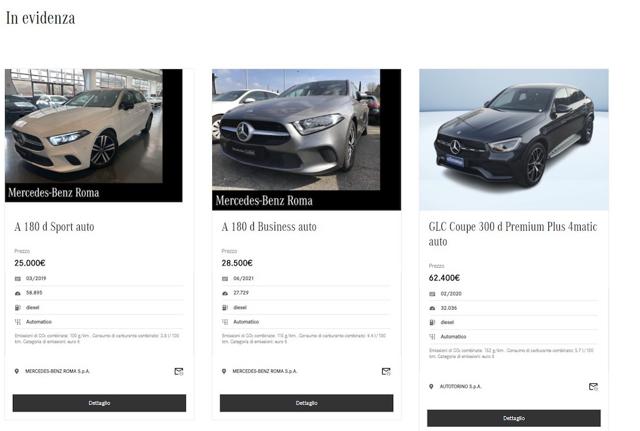Screen dimensions: 640x431
Task: Click the mileage gauge icon next to 27.729
Action: [225, 293]
